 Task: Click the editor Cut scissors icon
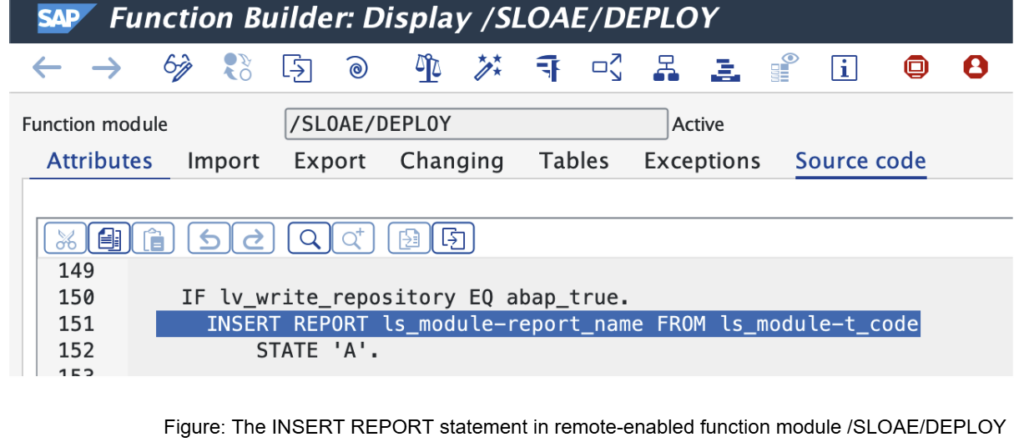65,238
